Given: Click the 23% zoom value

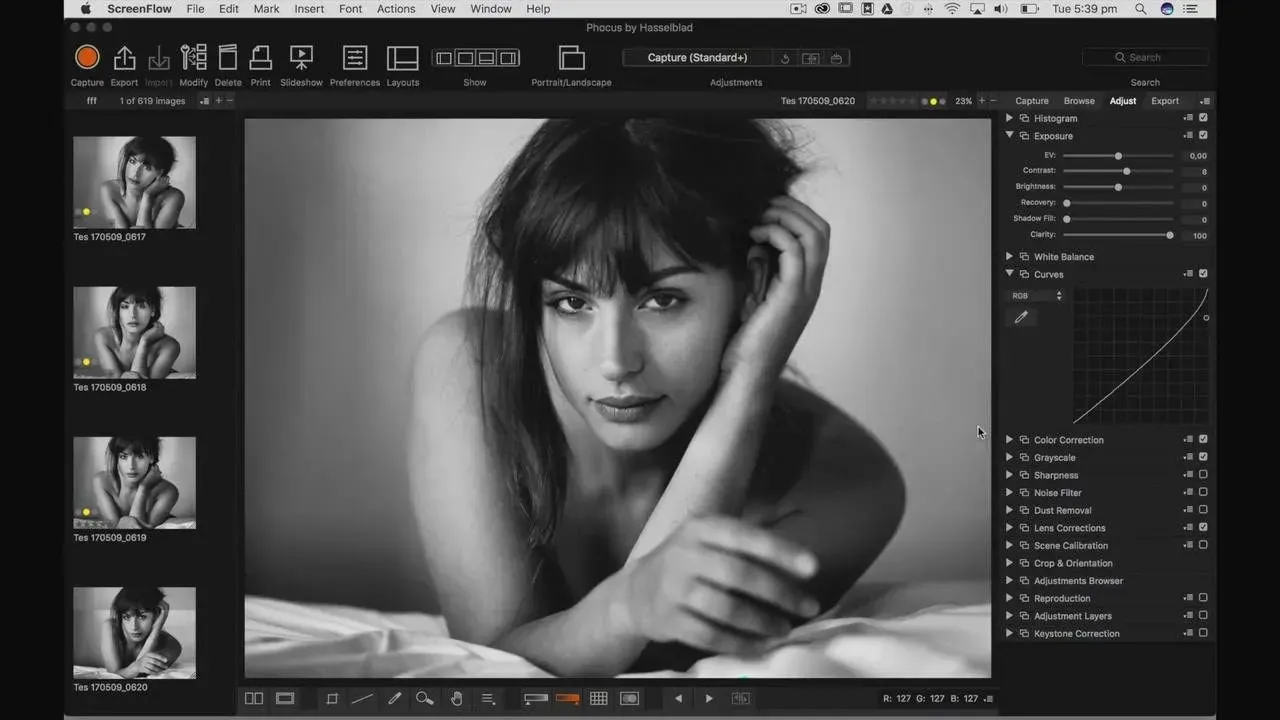Looking at the screenshot, I should pos(963,101).
